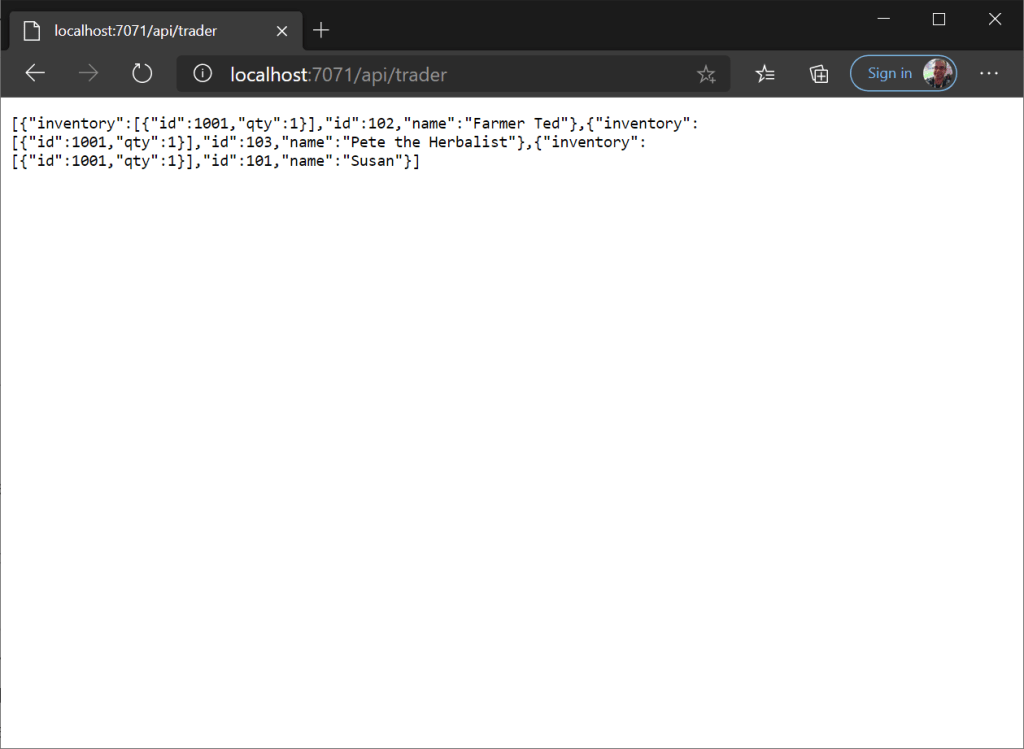This screenshot has height=749, width=1024.
Task: Close the browser window
Action: click(995, 19)
